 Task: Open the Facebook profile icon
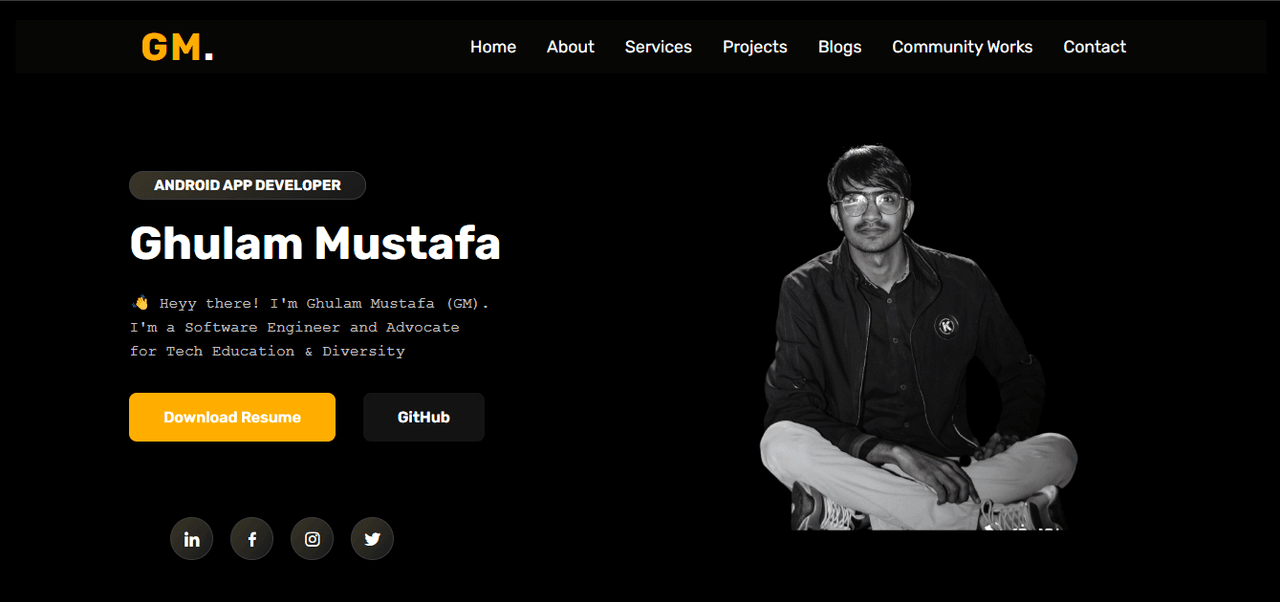252,539
